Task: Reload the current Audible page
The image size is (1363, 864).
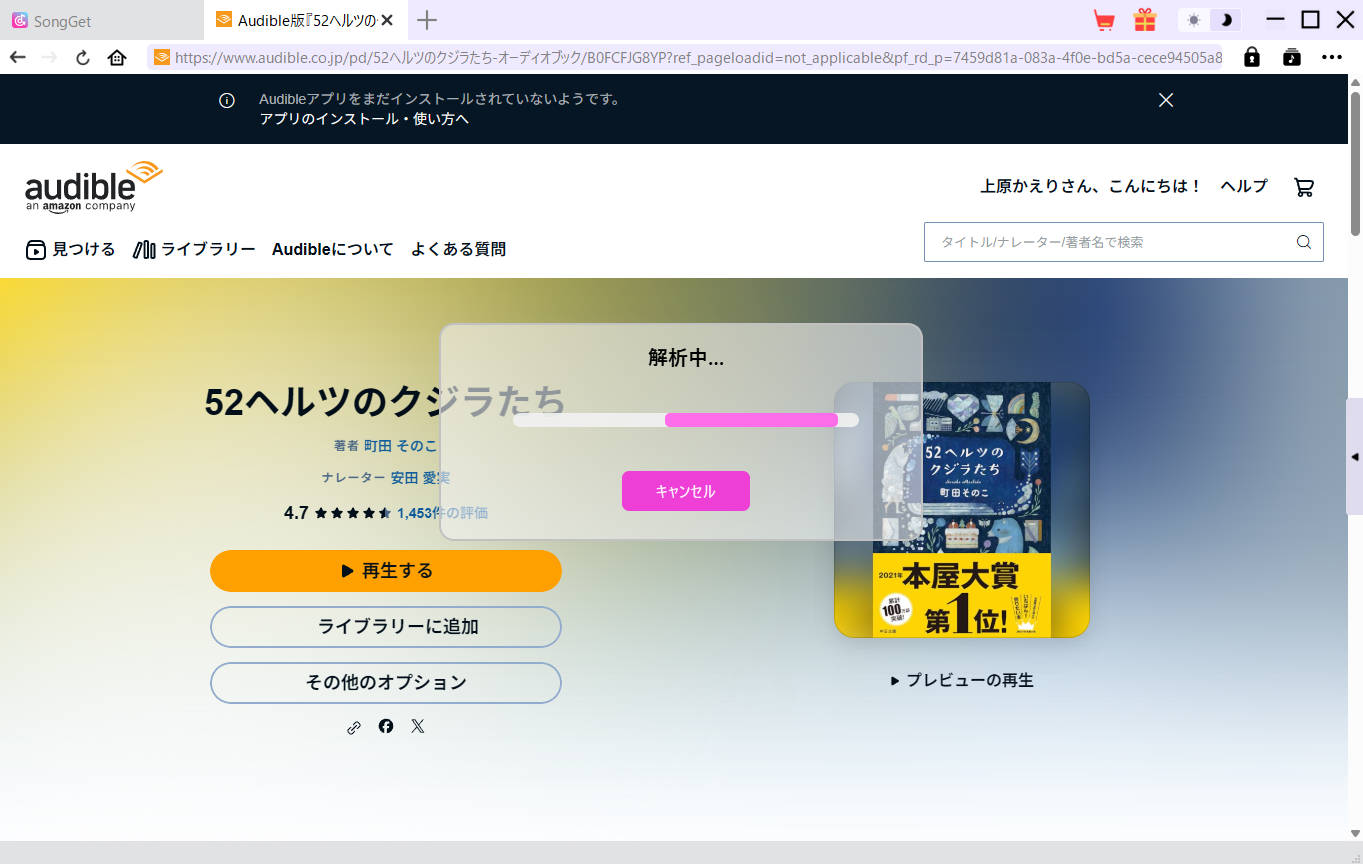Action: tap(82, 57)
